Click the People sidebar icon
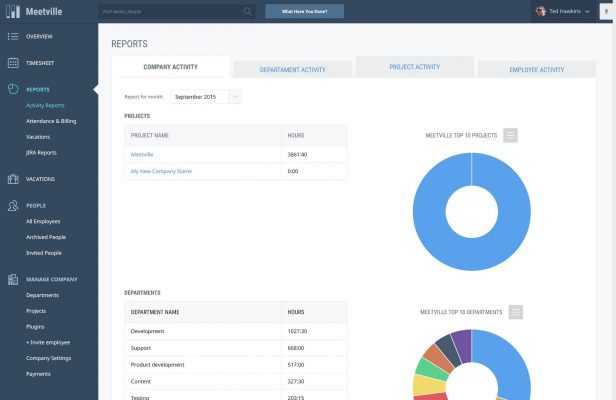 13,206
